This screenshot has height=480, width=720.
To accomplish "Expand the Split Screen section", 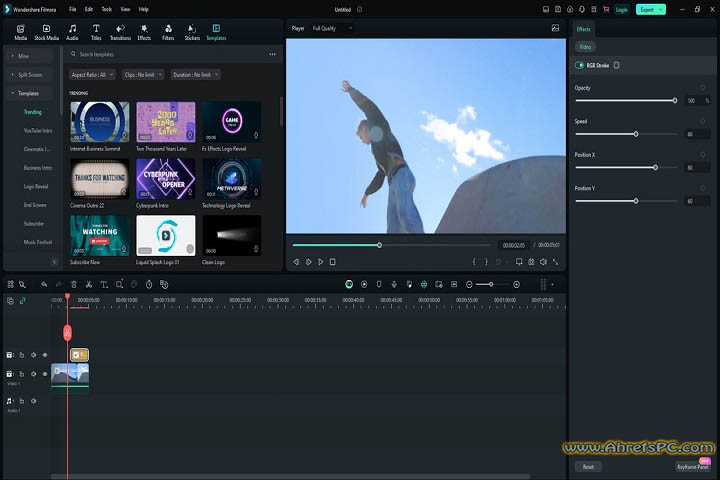I will pos(29,74).
